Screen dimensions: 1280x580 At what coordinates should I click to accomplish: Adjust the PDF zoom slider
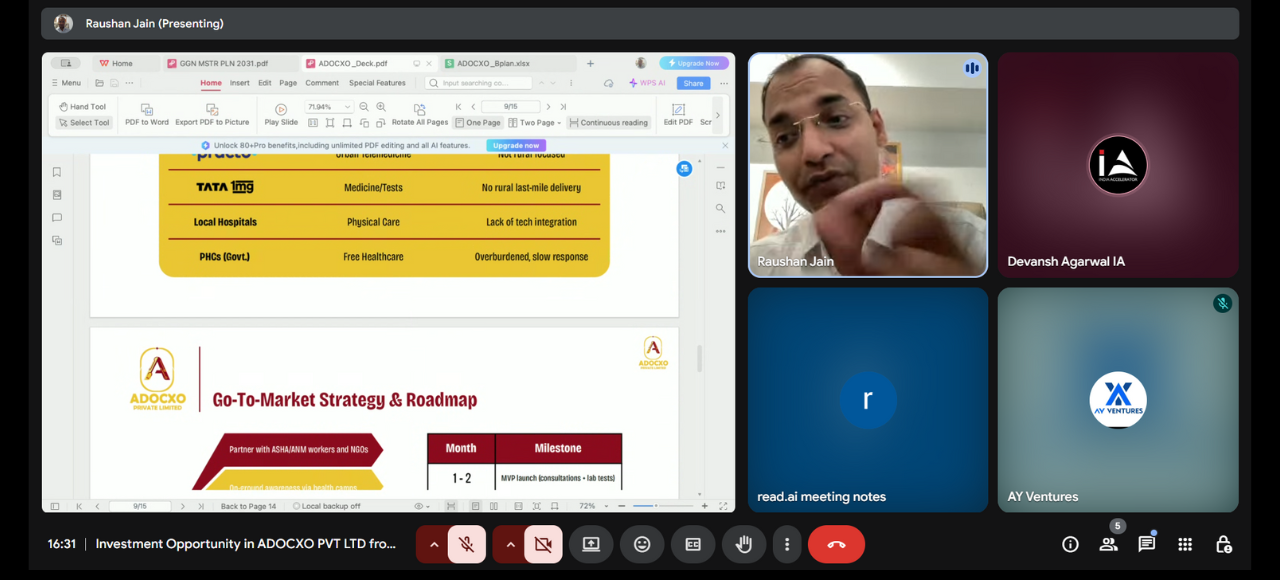point(654,506)
